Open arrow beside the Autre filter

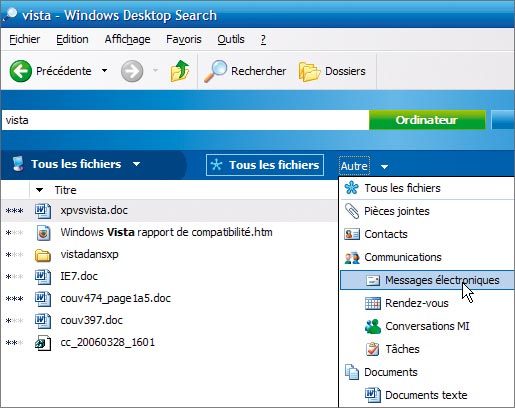coord(384,166)
